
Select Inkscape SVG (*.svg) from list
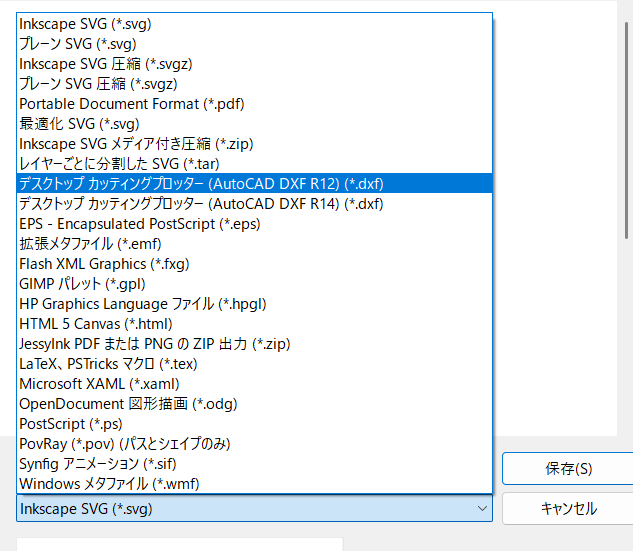tap(254, 24)
